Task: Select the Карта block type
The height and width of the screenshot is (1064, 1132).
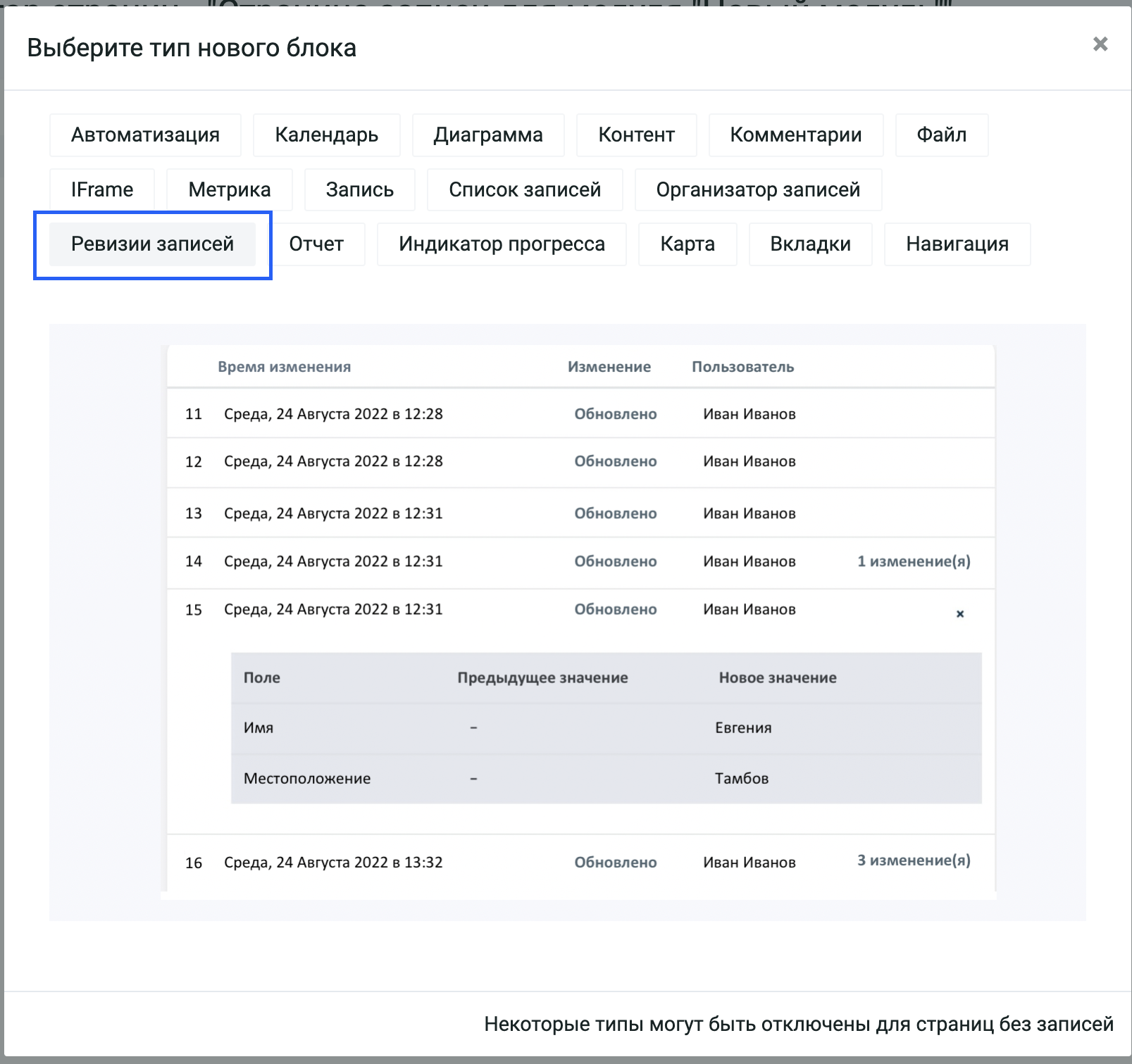Action: [x=688, y=244]
